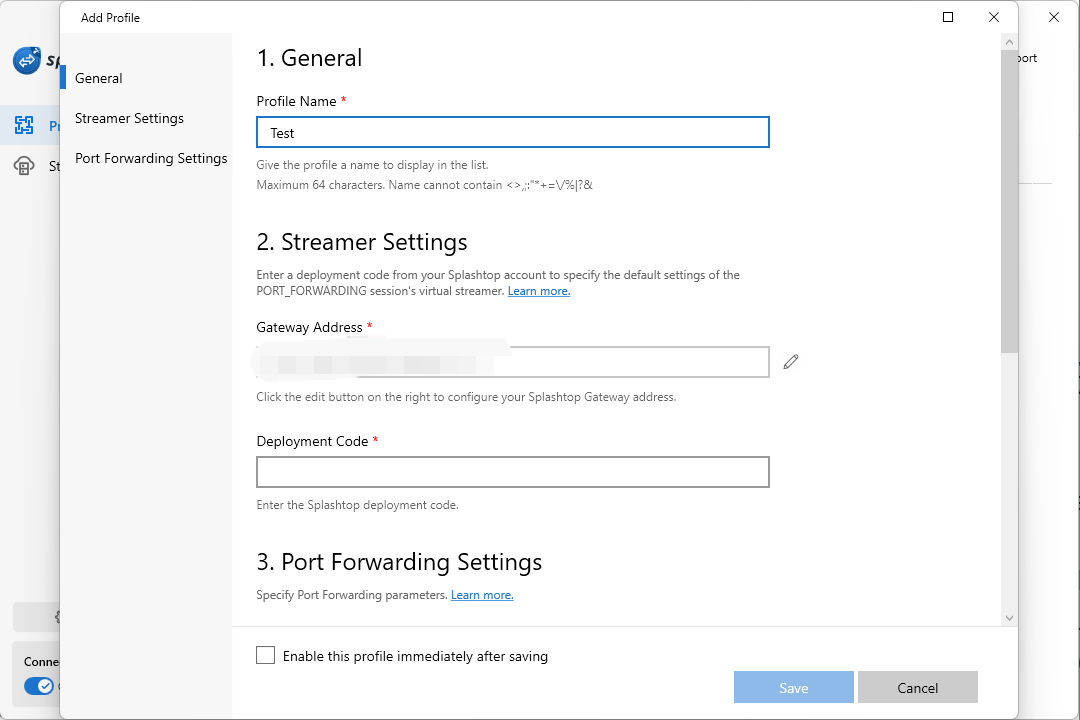Open Learn more link under Streamer Settings
This screenshot has width=1080, height=720.
point(539,291)
